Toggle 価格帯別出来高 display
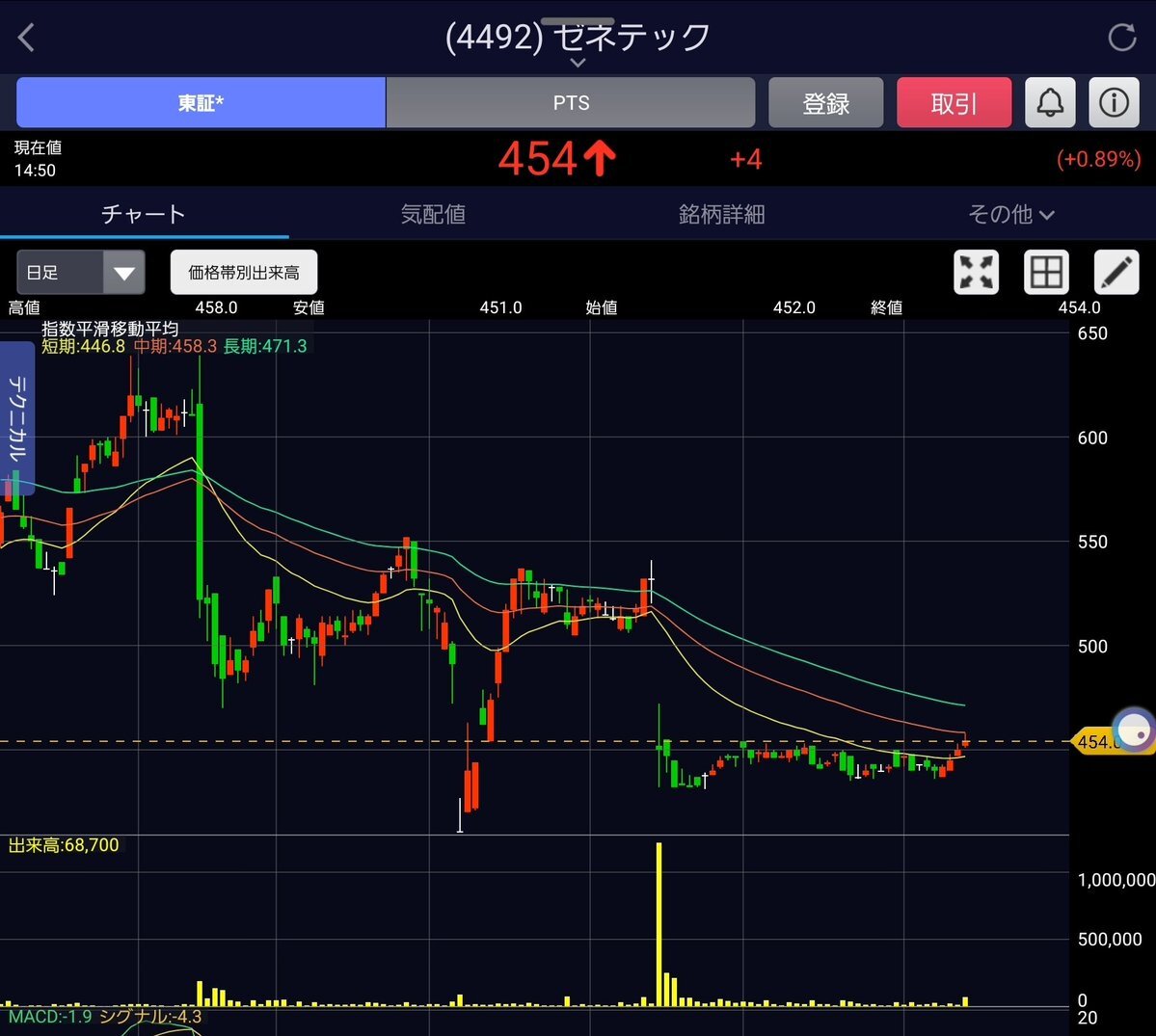1156x1036 pixels. (244, 272)
